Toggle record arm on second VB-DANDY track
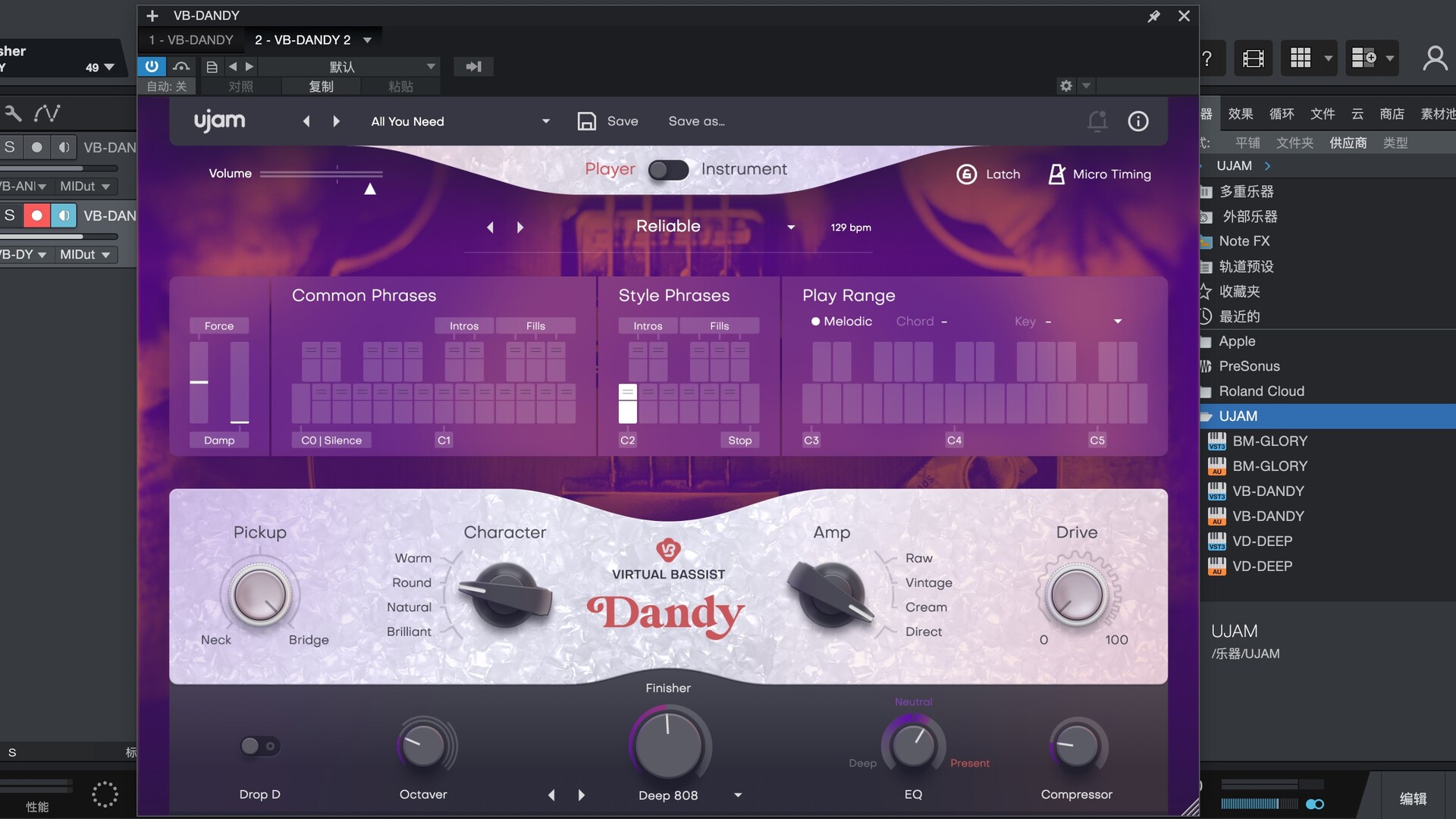 coord(36,216)
